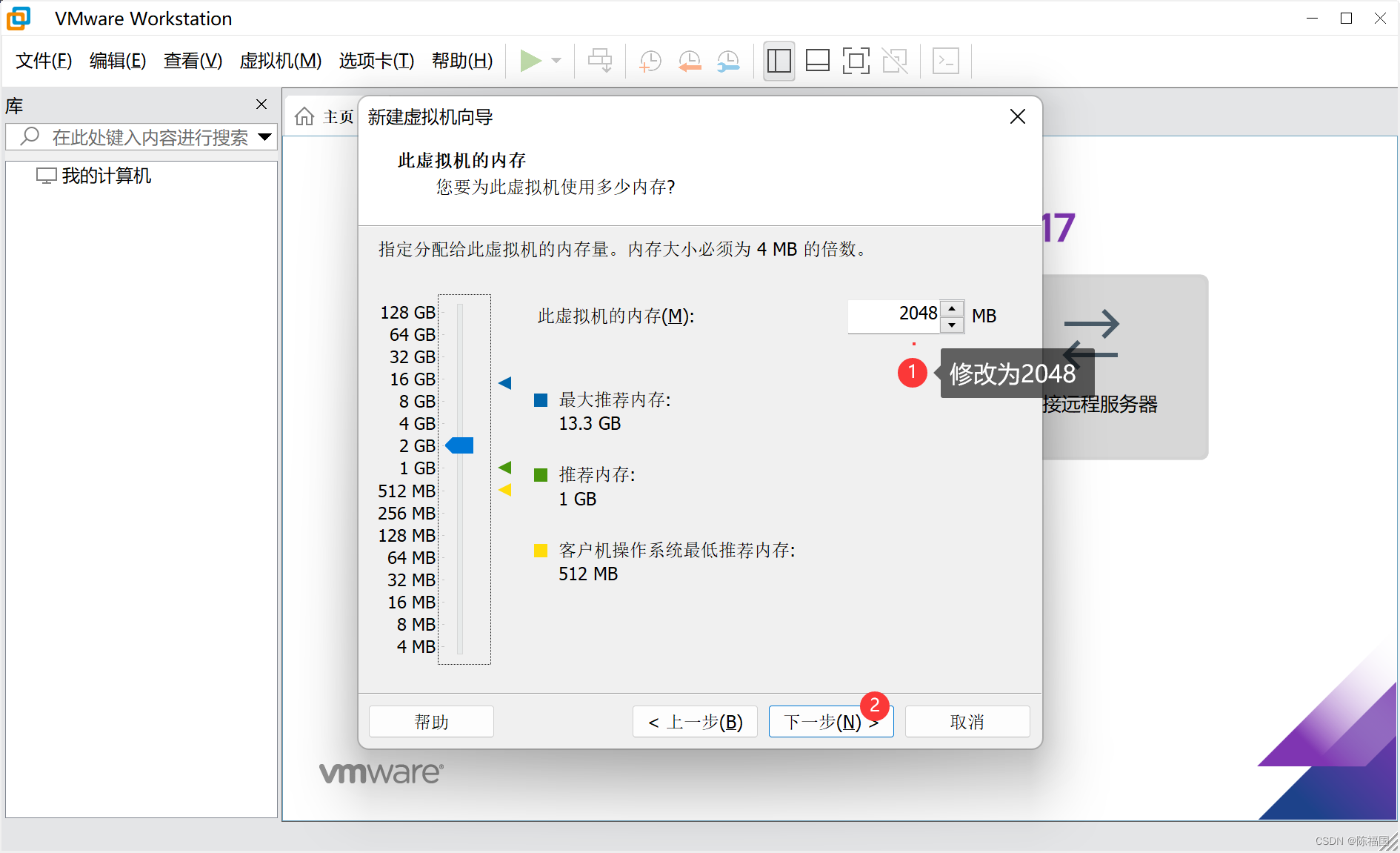The height and width of the screenshot is (853, 1400).
Task: Click the blue maximum recommended memory marker
Action: 505,383
